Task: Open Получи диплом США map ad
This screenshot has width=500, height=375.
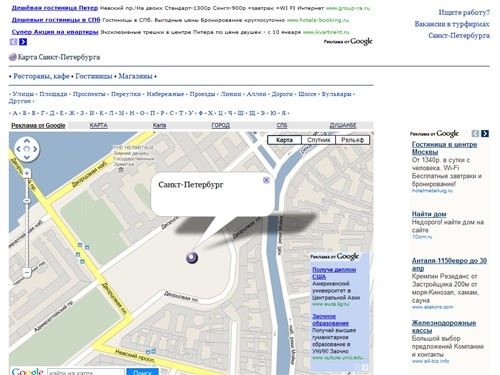Action: pyautogui.click(x=334, y=273)
